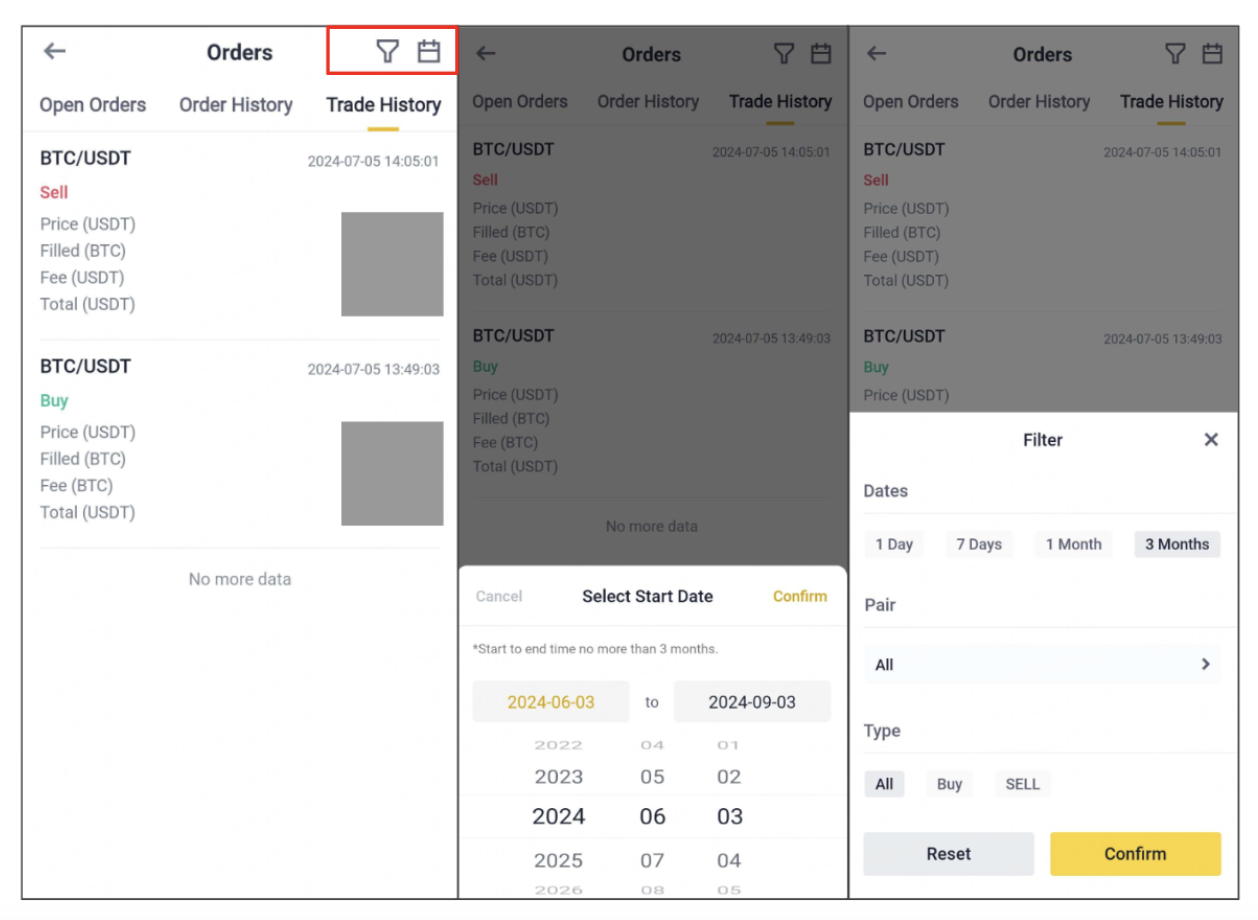Tap back arrow in the middle panel

486,54
